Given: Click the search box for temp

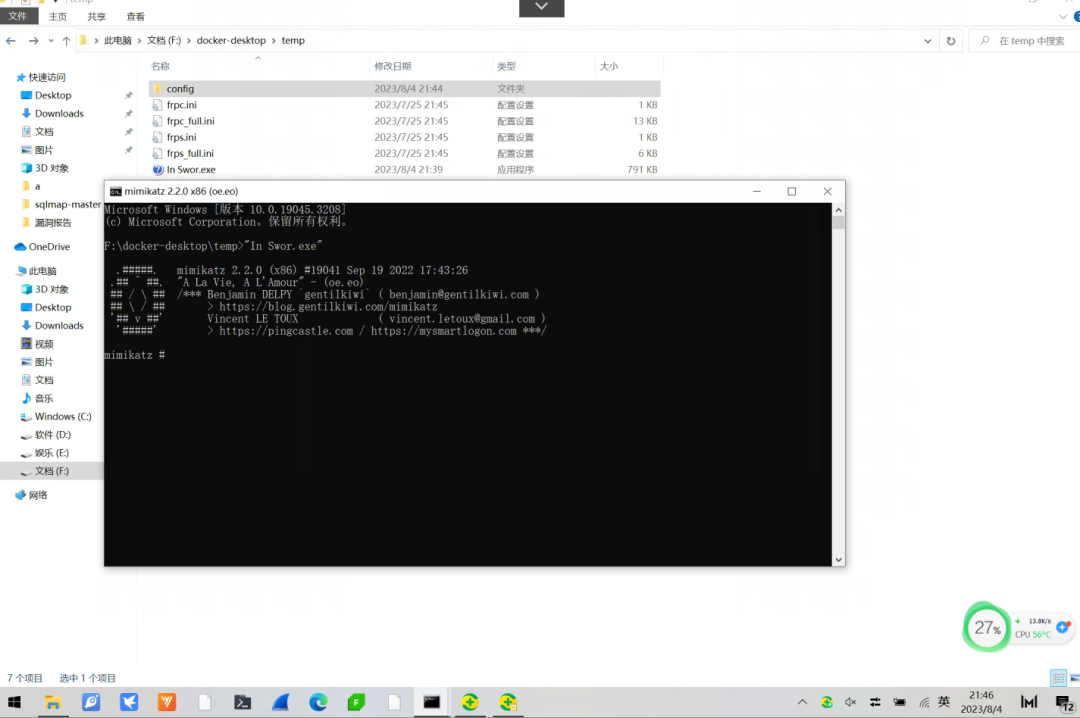Looking at the screenshot, I should point(1026,41).
